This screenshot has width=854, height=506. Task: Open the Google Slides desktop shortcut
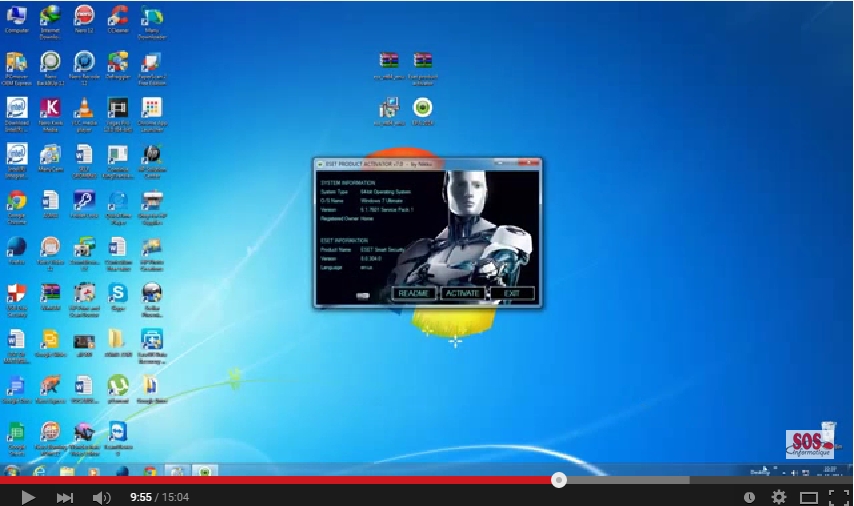pos(50,343)
